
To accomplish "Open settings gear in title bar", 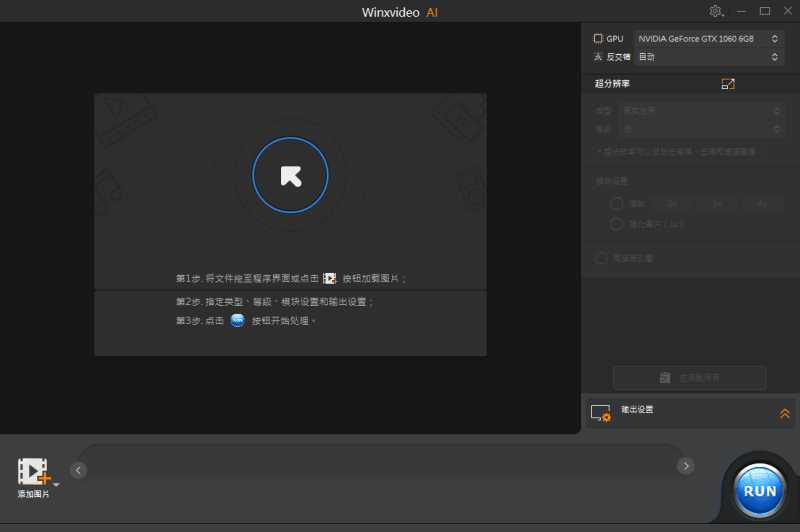I will (x=716, y=11).
